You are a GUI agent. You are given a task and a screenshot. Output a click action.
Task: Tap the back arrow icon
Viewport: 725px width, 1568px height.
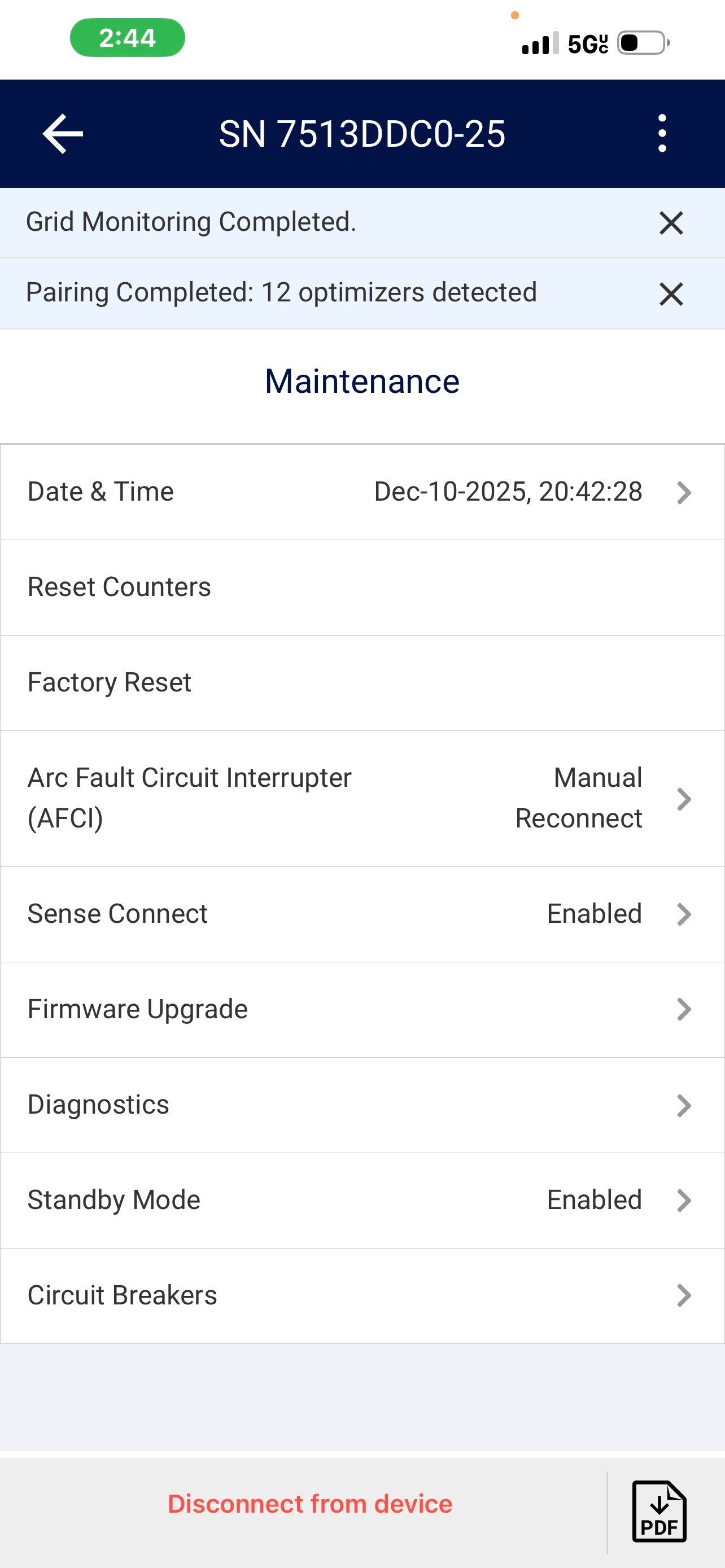point(63,134)
